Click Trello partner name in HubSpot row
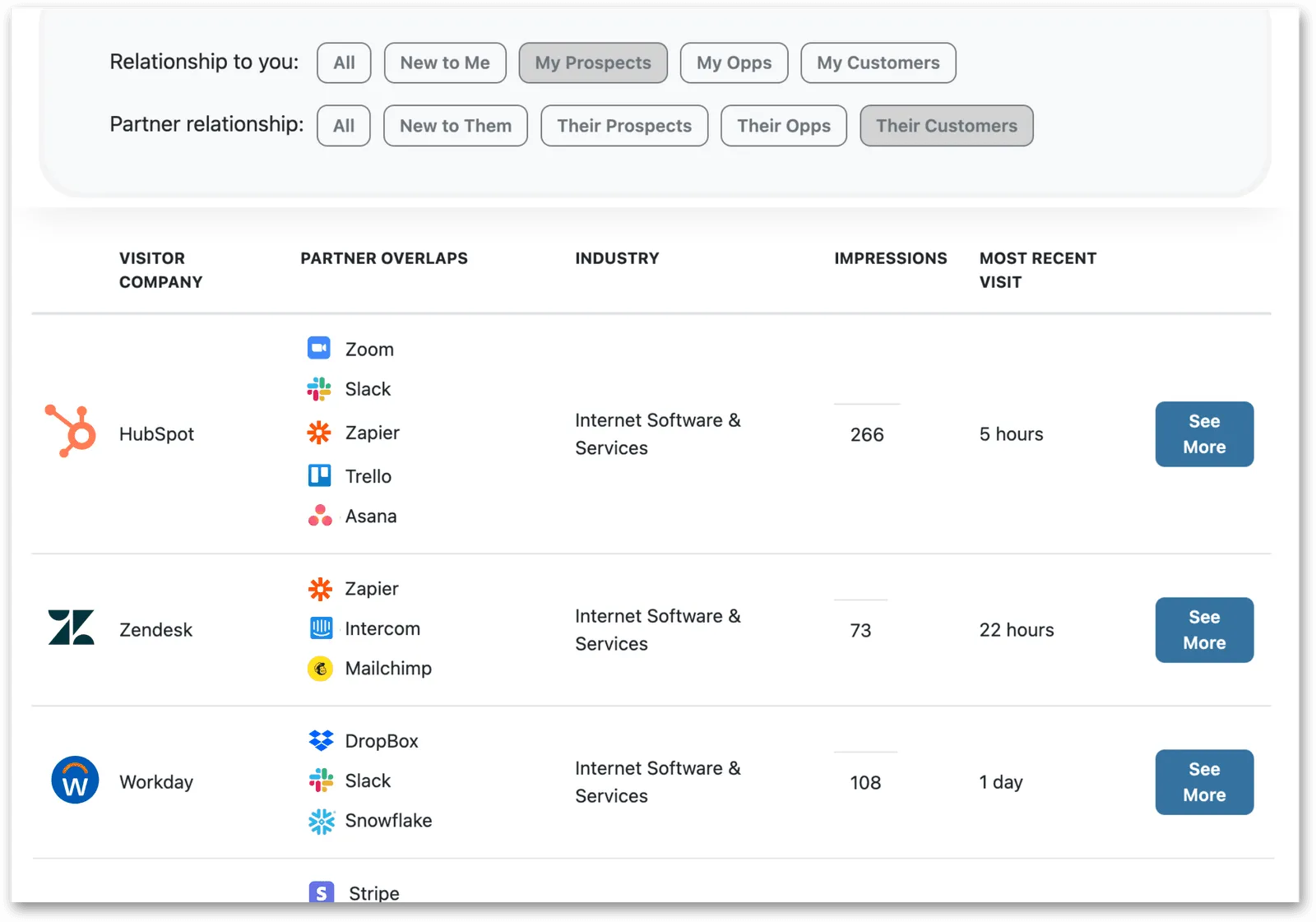The width and height of the screenshot is (1316, 922). (368, 476)
